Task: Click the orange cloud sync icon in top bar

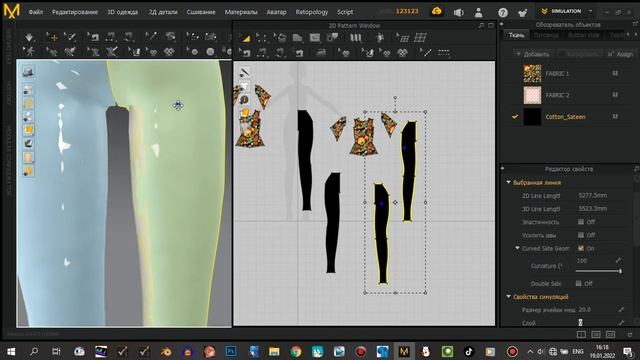Action: point(436,11)
